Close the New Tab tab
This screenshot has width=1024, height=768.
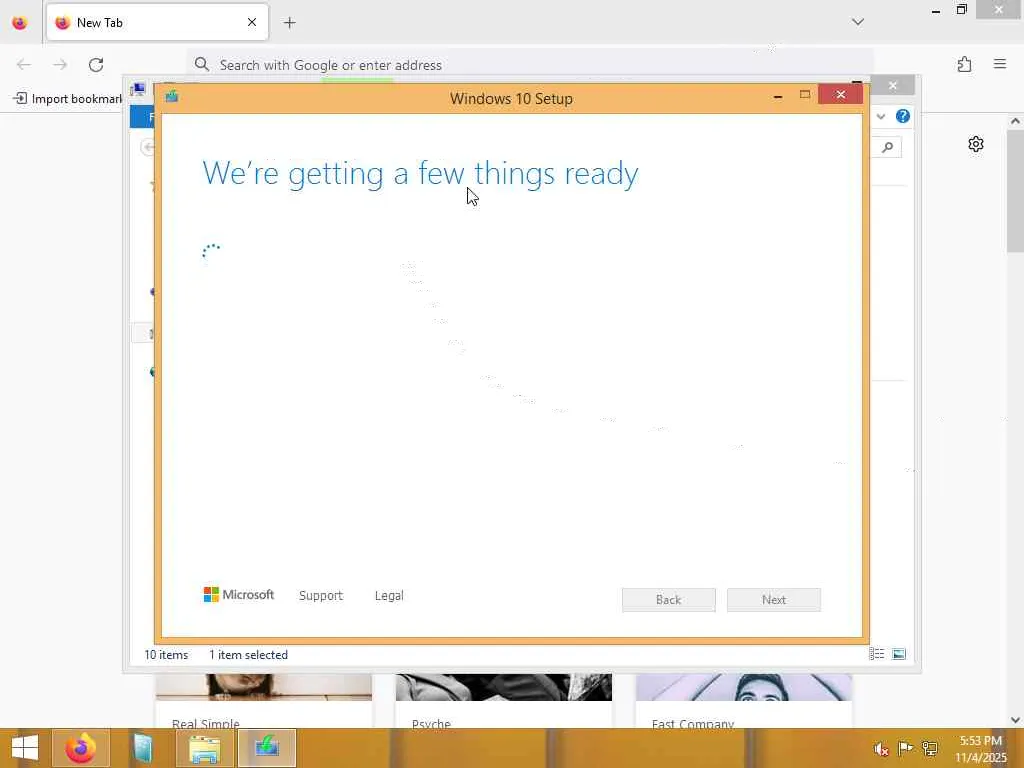(252, 22)
